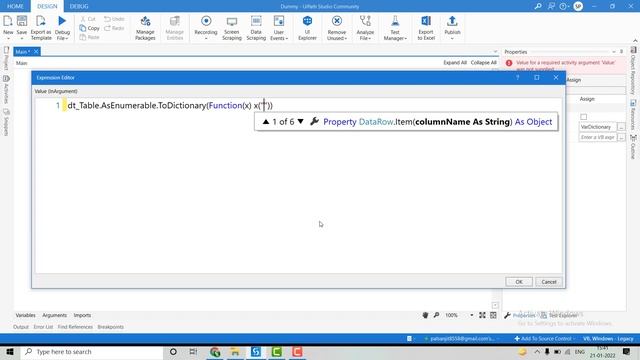The width and height of the screenshot is (640, 360).
Task: Open Manage Packages
Action: pyautogui.click(x=145, y=28)
